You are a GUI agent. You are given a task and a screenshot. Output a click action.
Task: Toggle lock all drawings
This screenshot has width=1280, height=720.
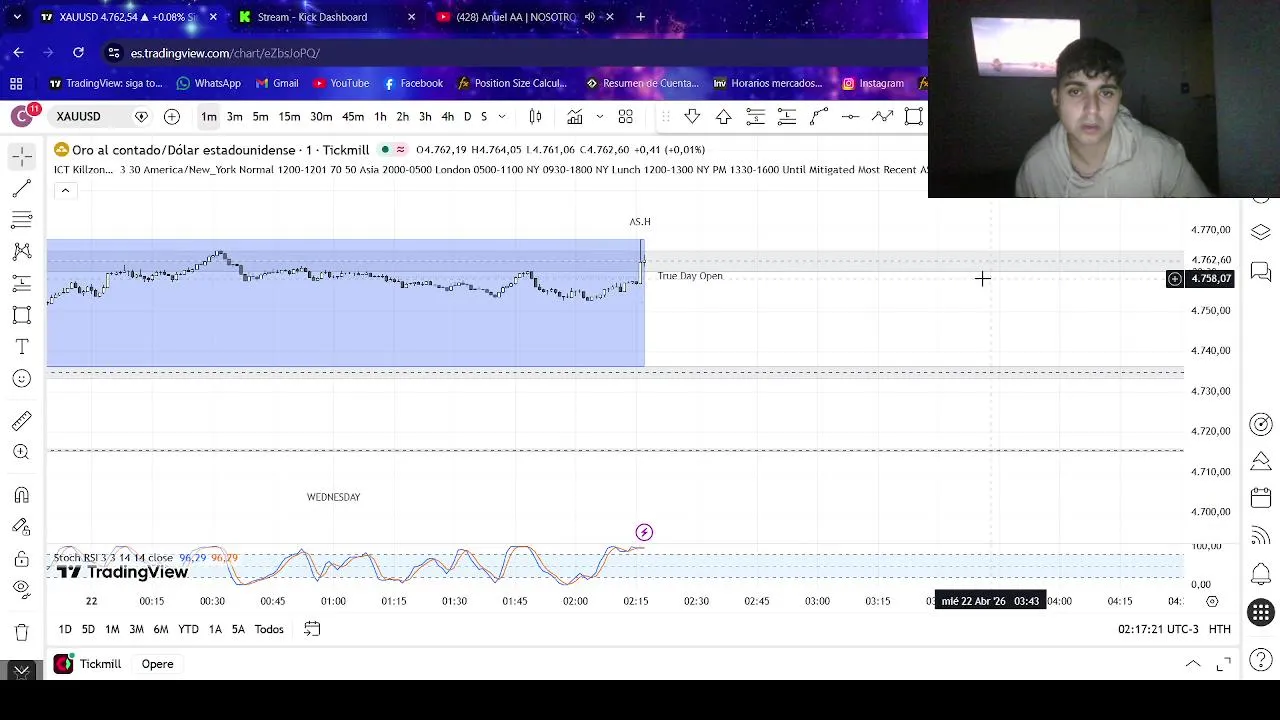[x=22, y=559]
